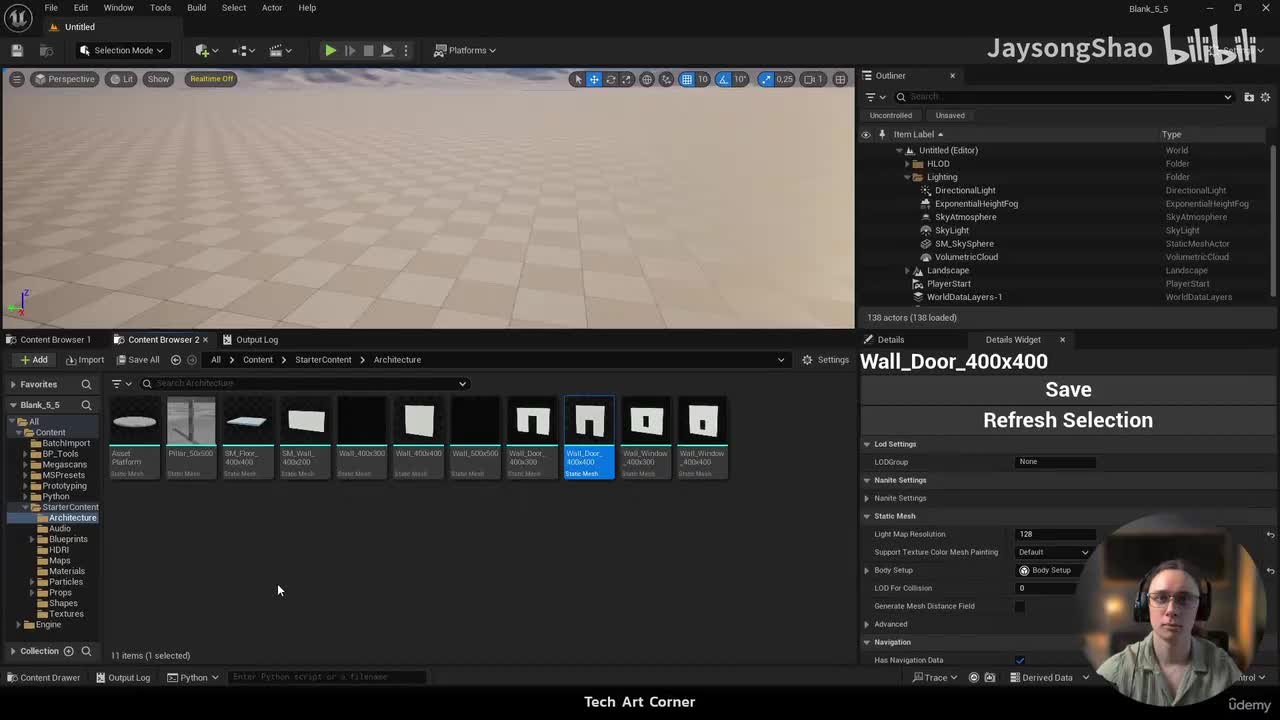Viewport: 1280px width, 720px height.
Task: Navigate back in Content Browser history
Action: [x=176, y=360]
